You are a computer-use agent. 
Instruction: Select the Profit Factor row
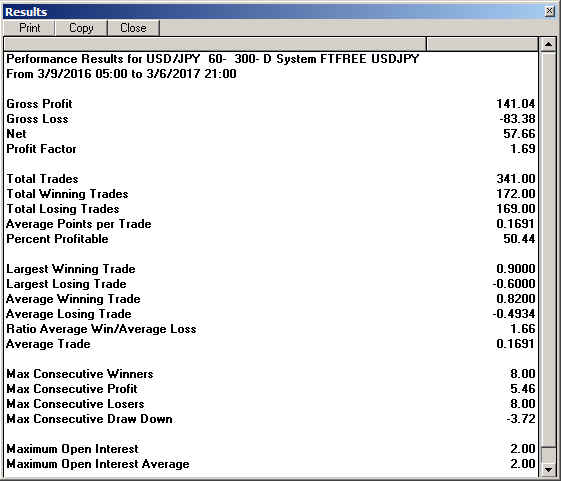pos(271,149)
